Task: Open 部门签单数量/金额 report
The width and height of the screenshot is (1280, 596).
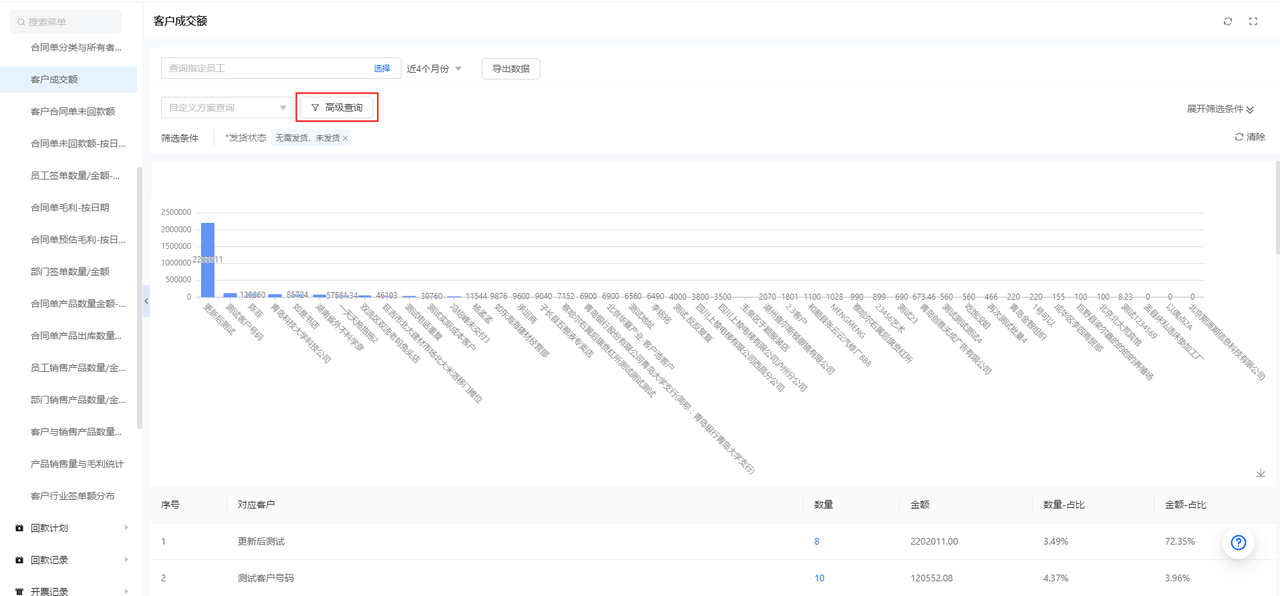Action: [68, 271]
